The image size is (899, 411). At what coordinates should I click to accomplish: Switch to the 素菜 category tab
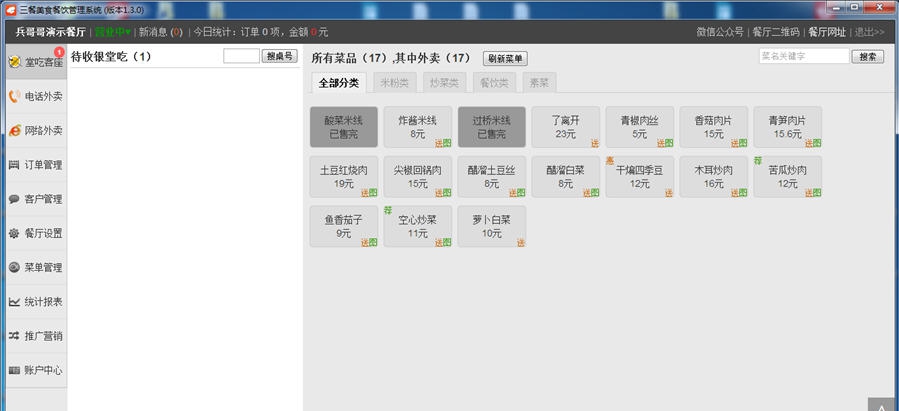click(x=540, y=83)
